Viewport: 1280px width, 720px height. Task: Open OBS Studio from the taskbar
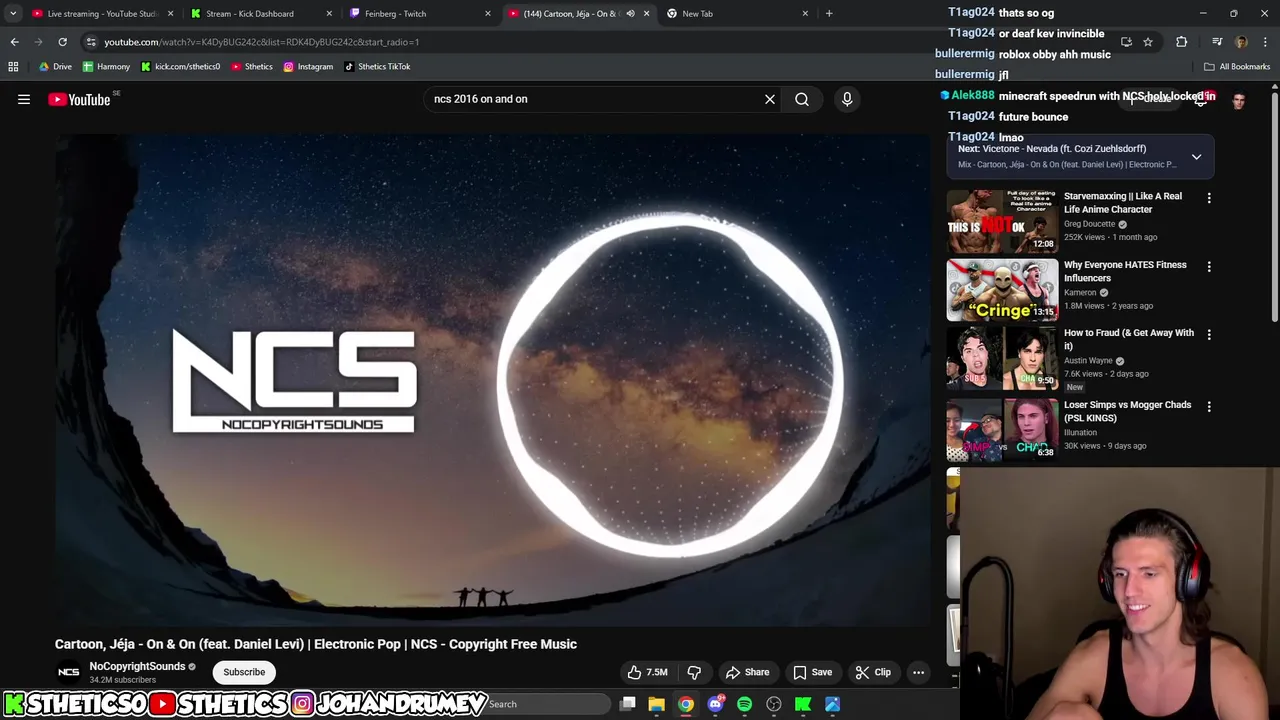(x=774, y=704)
